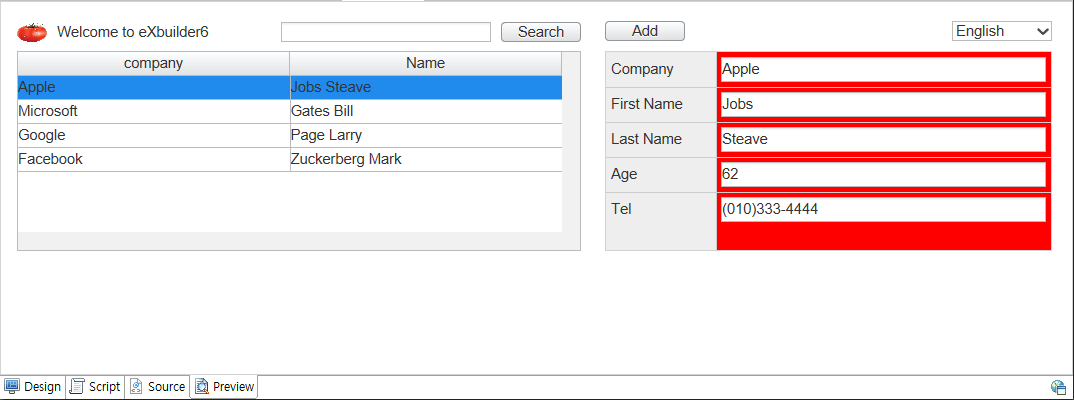This screenshot has width=1074, height=400.
Task: Open the English language dropdown
Action: [1001, 31]
